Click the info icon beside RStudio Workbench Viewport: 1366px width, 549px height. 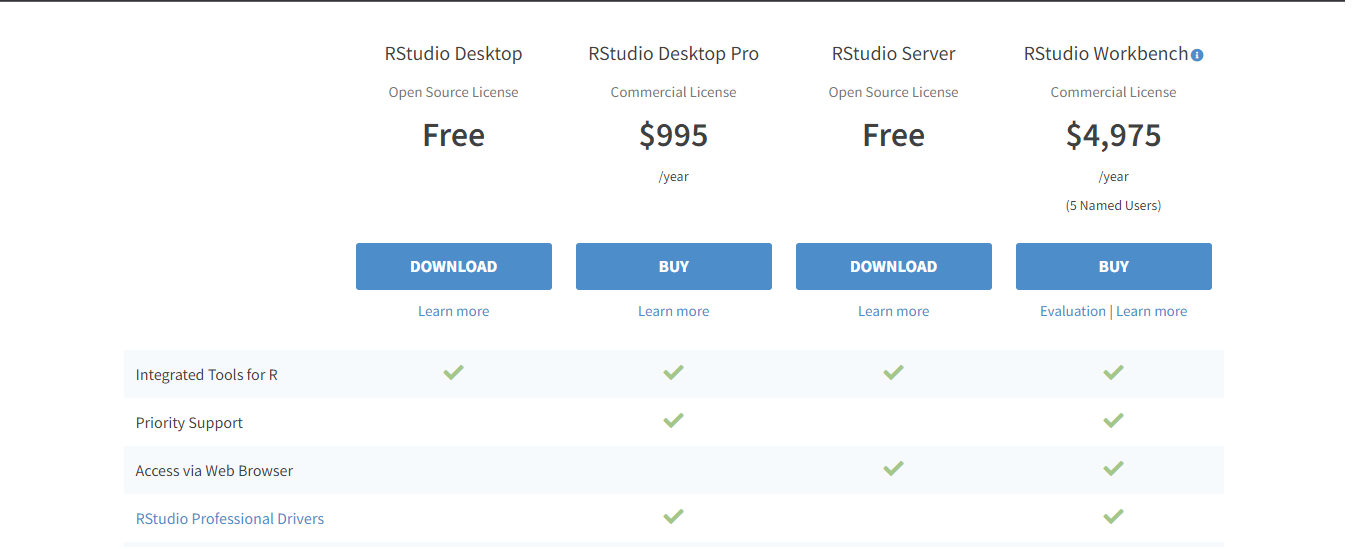1197,55
